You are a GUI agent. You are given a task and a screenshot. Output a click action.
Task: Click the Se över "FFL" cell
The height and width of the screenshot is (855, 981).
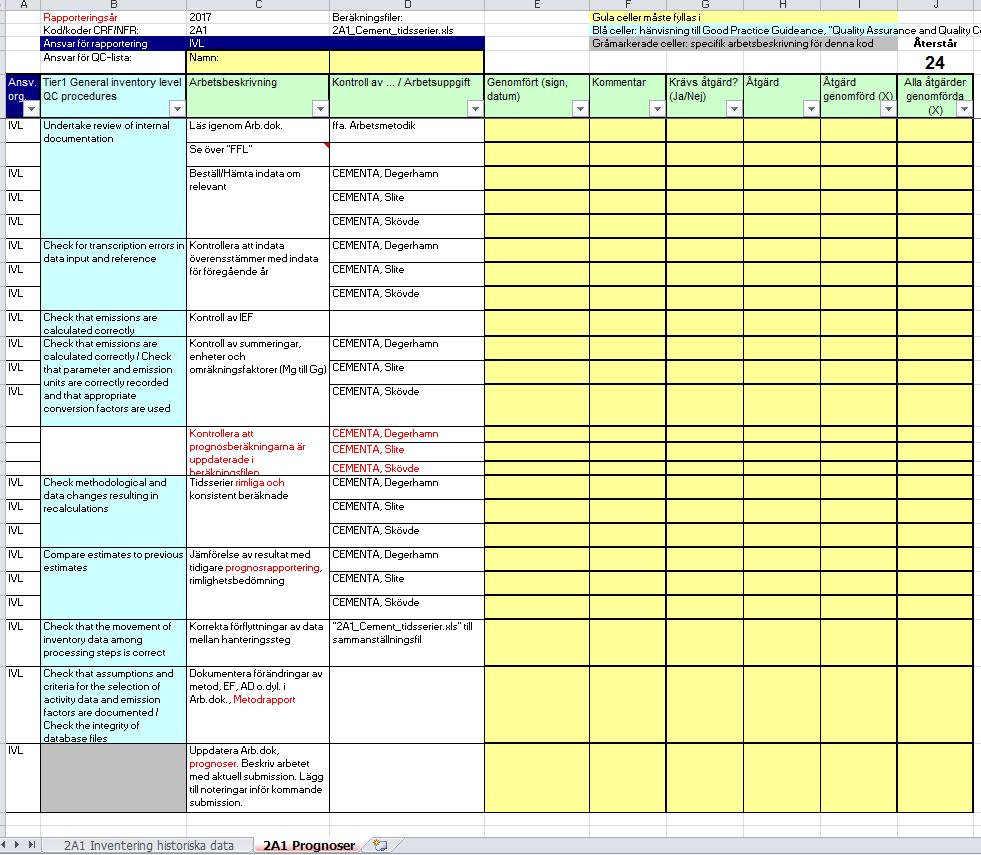pyautogui.click(x=258, y=154)
